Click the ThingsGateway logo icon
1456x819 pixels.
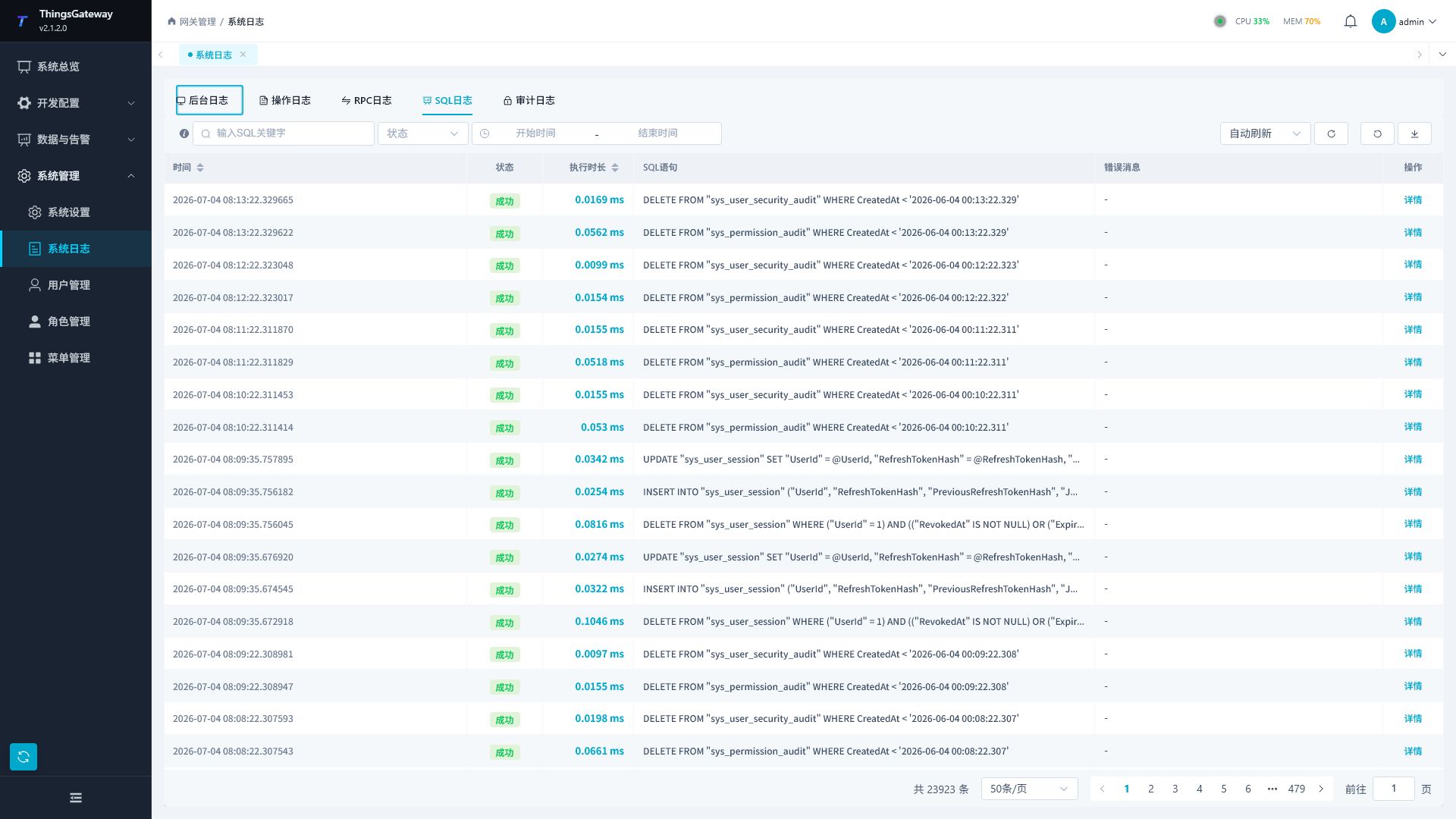click(x=22, y=20)
